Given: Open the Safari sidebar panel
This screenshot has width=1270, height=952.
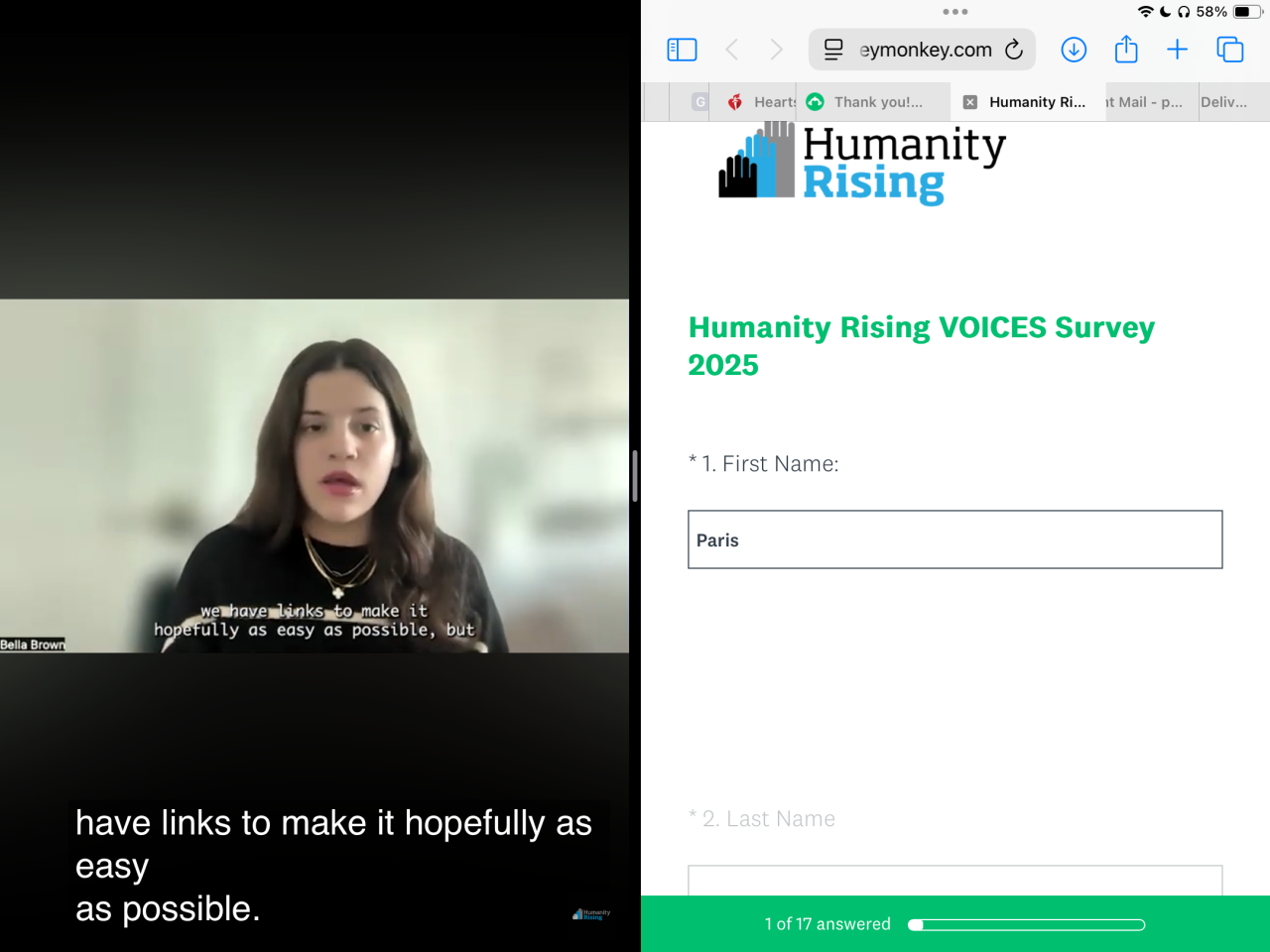Looking at the screenshot, I should tap(682, 50).
